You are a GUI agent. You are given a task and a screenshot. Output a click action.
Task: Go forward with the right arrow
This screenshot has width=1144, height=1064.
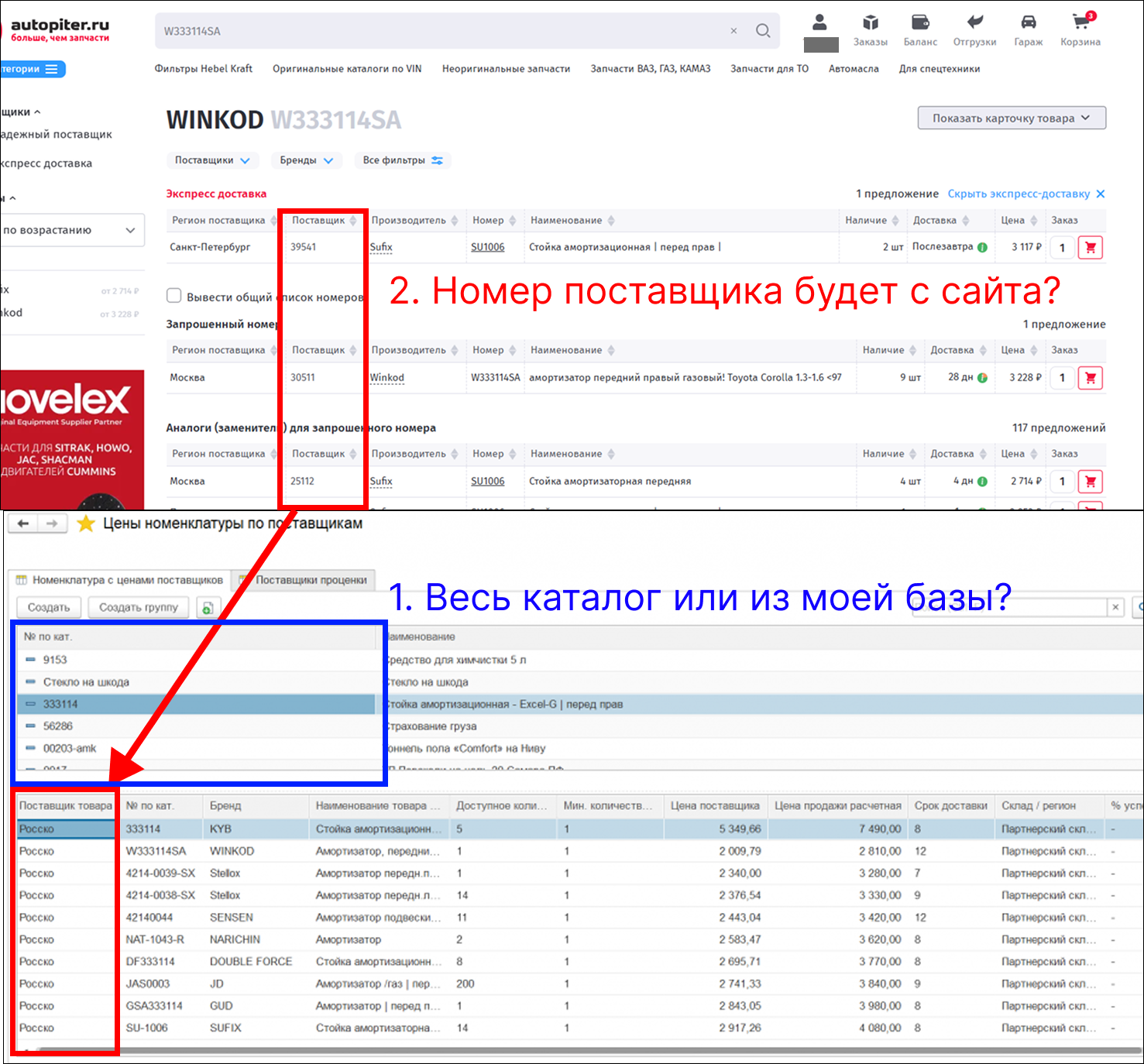[x=51, y=524]
